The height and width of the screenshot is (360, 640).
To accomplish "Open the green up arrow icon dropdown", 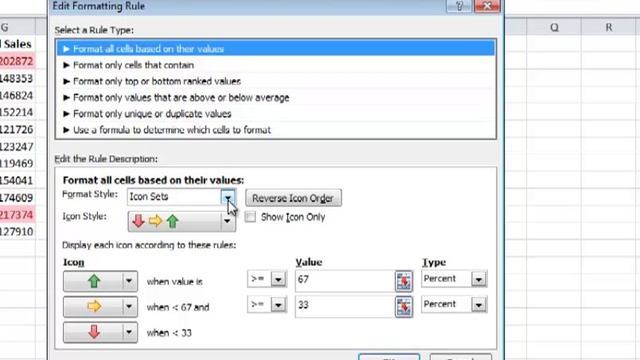I will [129, 281].
